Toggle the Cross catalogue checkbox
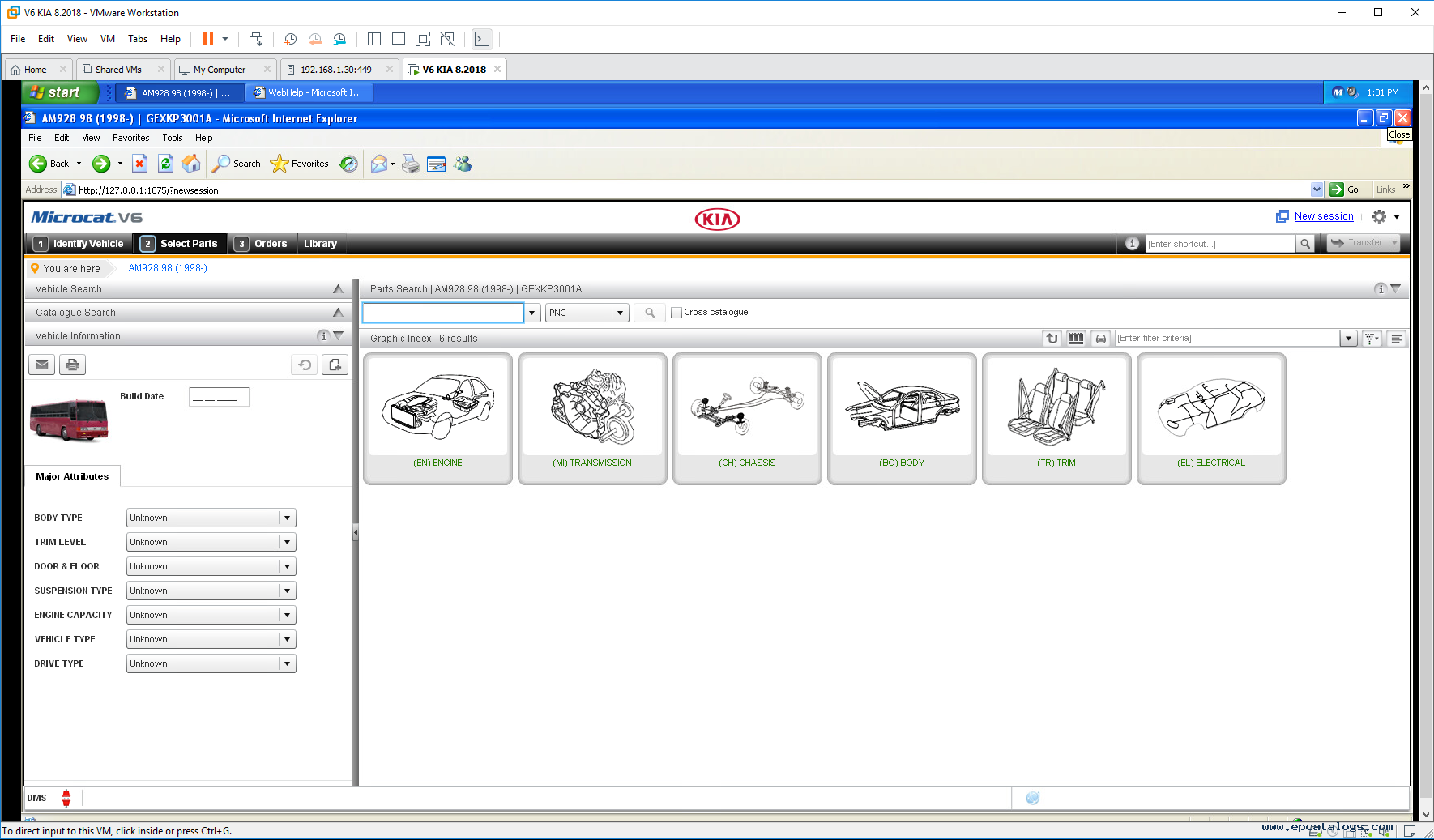The image size is (1434, 840). (676, 313)
